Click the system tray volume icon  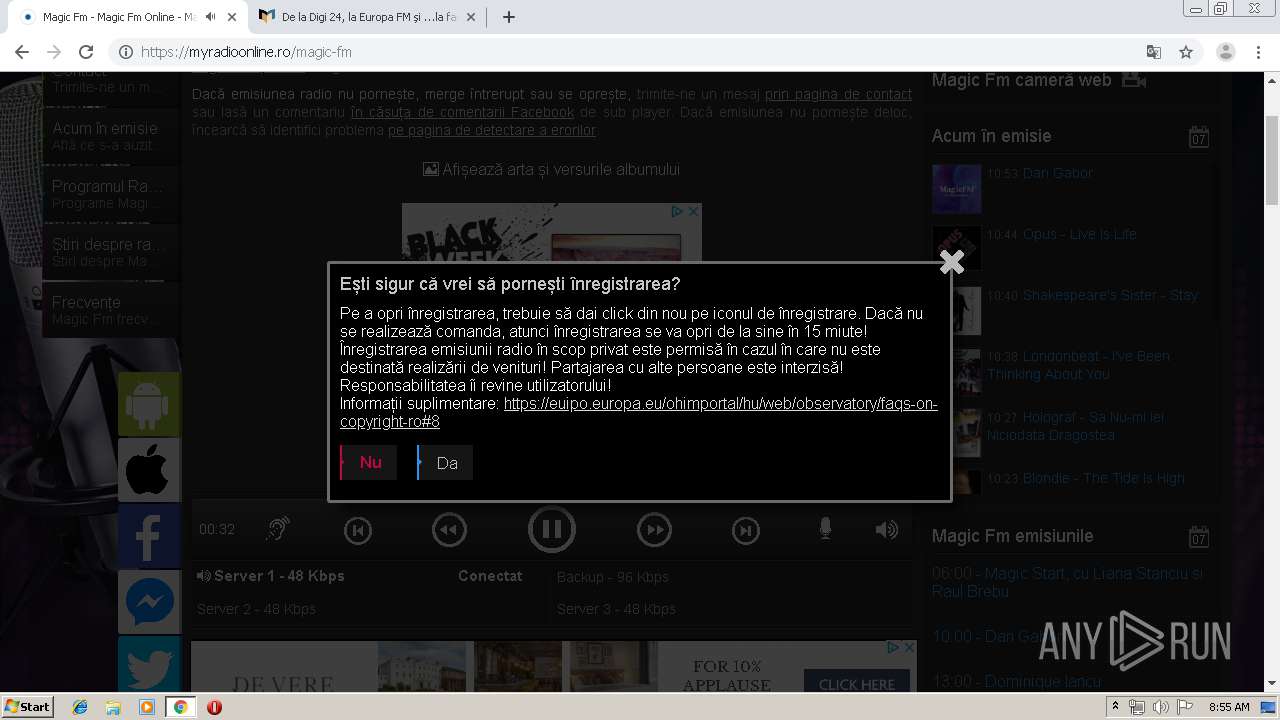point(1160,707)
